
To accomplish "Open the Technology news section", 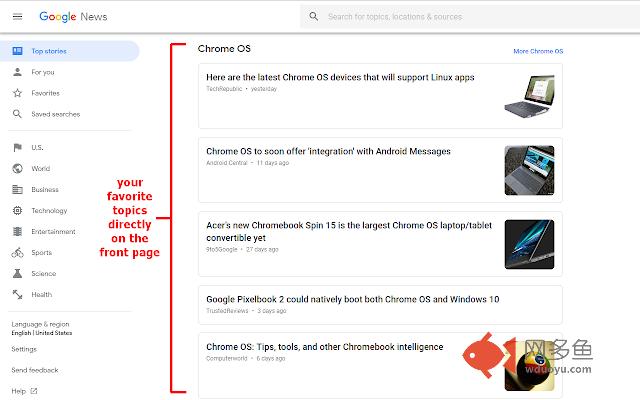I will pyautogui.click(x=49, y=211).
